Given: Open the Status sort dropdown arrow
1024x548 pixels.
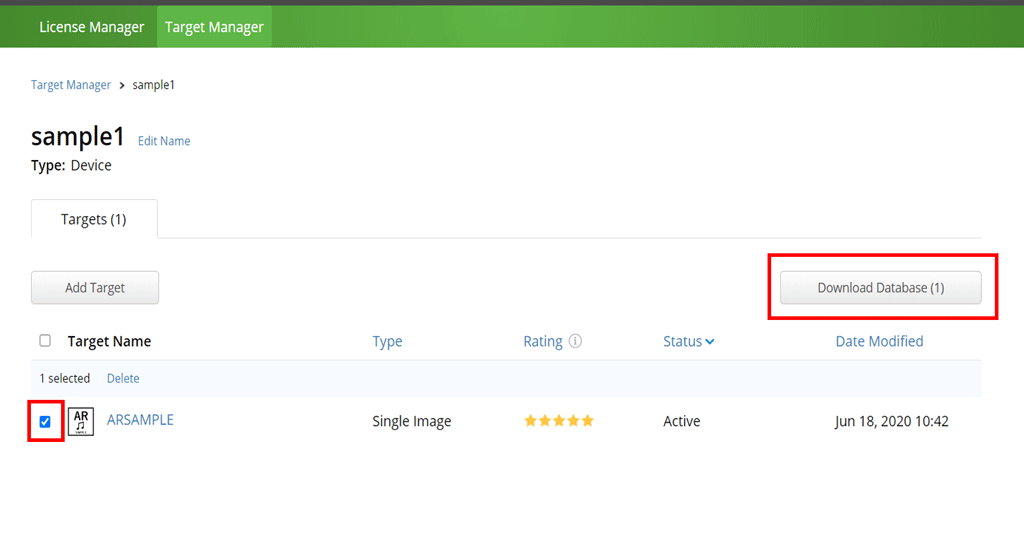Looking at the screenshot, I should coord(710,342).
